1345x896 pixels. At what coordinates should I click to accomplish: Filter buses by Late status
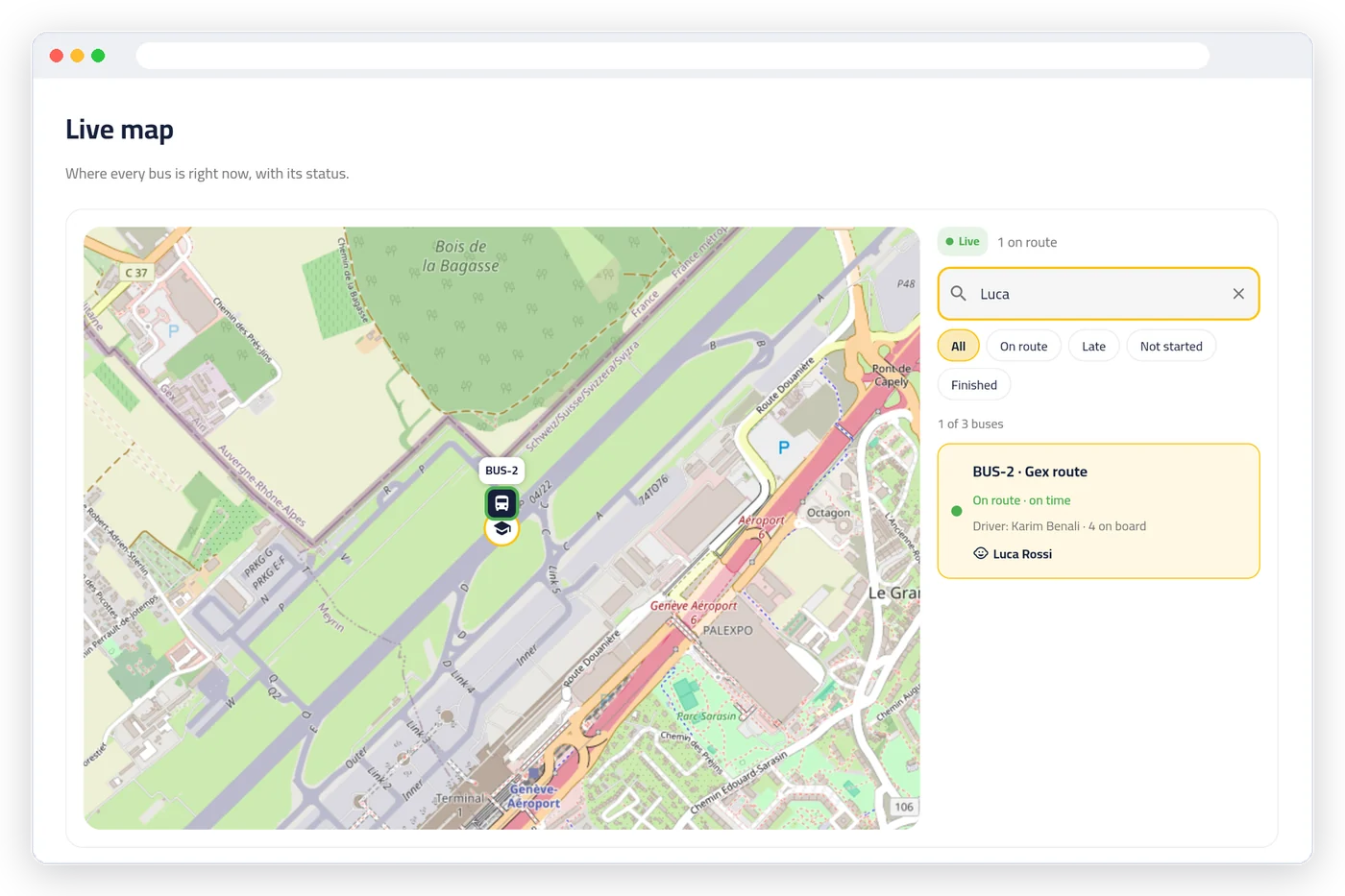click(1093, 346)
